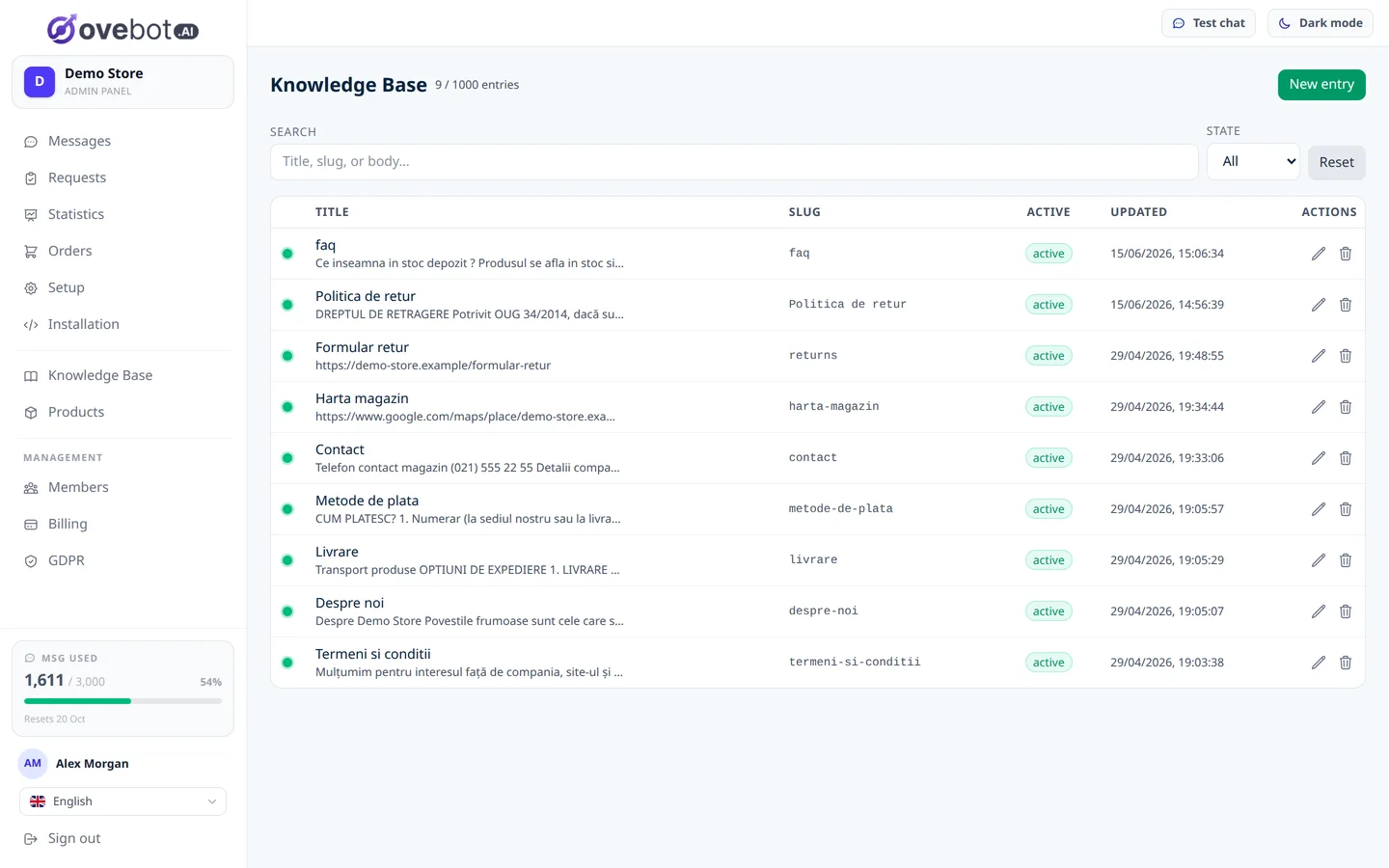Open the English language selector

pos(123,801)
